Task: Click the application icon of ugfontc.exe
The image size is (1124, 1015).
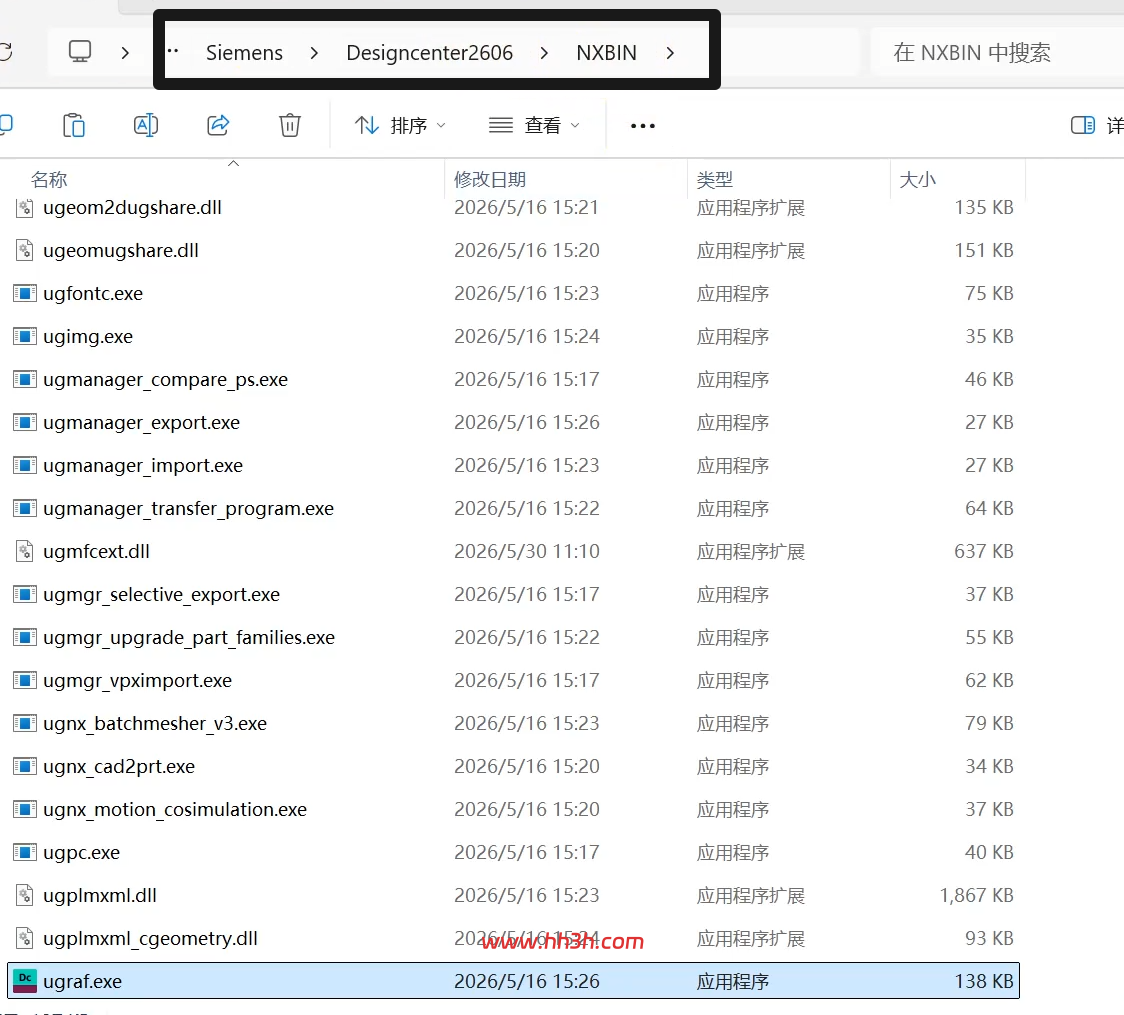Action: coord(25,293)
